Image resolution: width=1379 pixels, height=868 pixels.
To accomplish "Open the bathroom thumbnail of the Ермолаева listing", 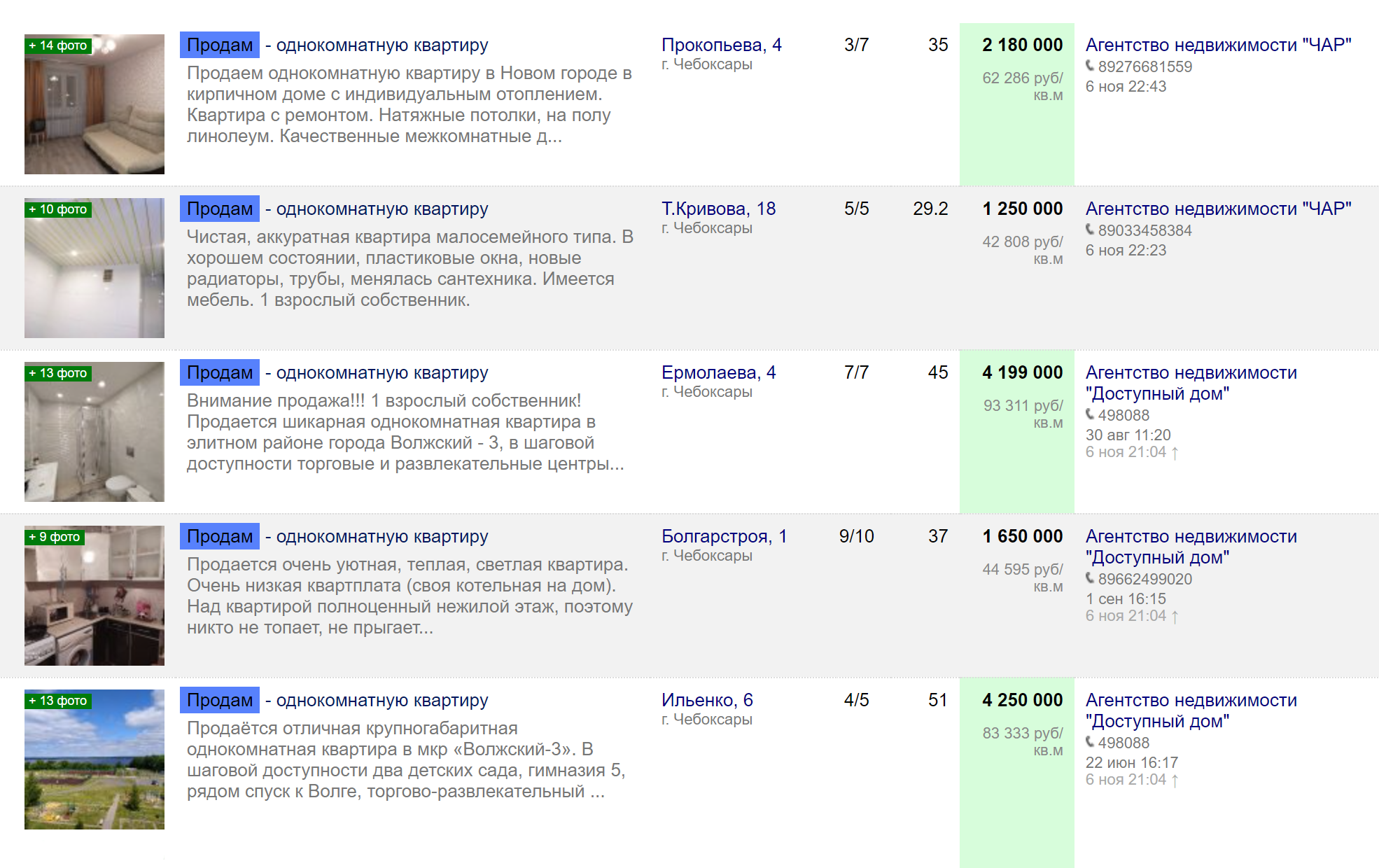I will [94, 432].
